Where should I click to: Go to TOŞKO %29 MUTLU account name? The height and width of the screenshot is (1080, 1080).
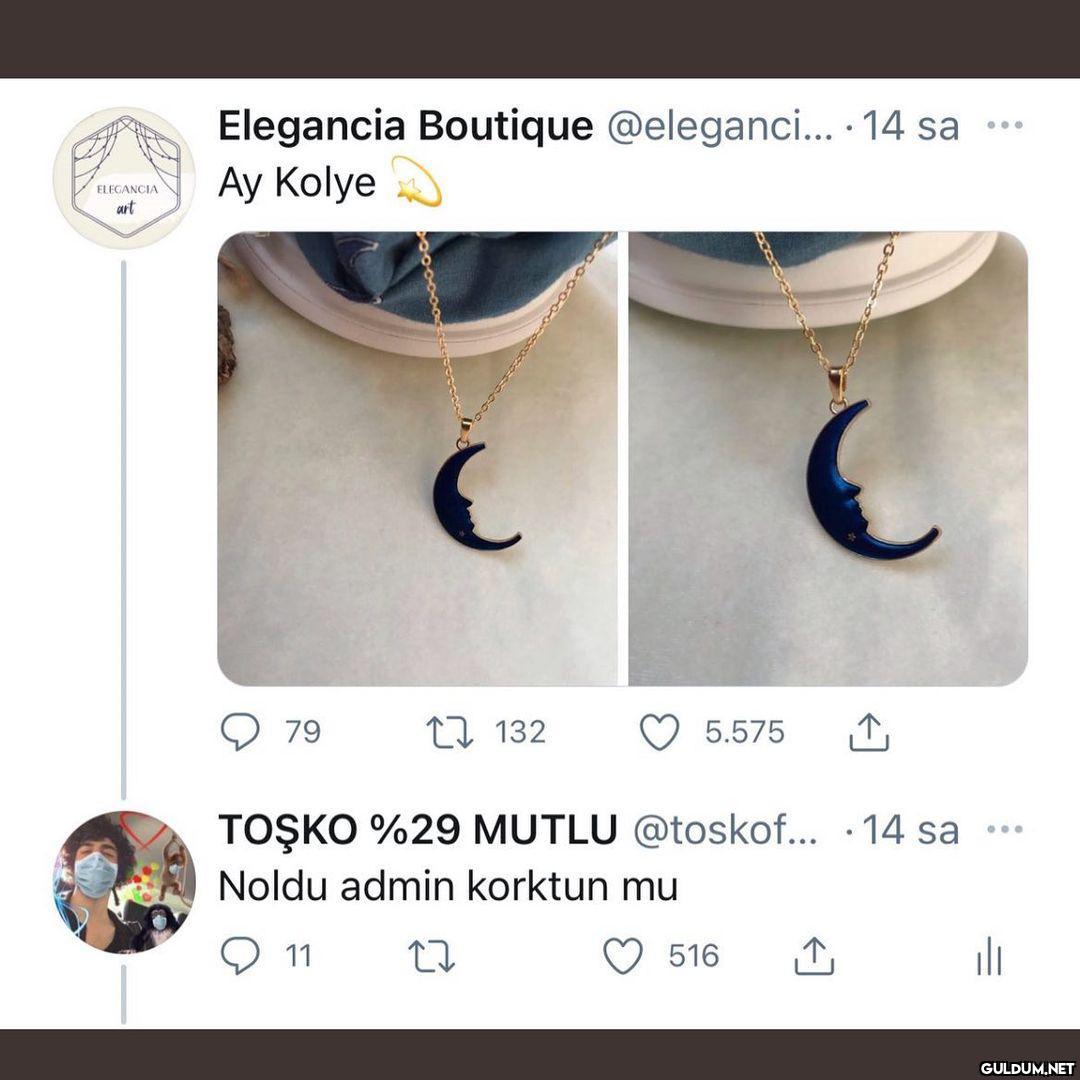[x=417, y=830]
